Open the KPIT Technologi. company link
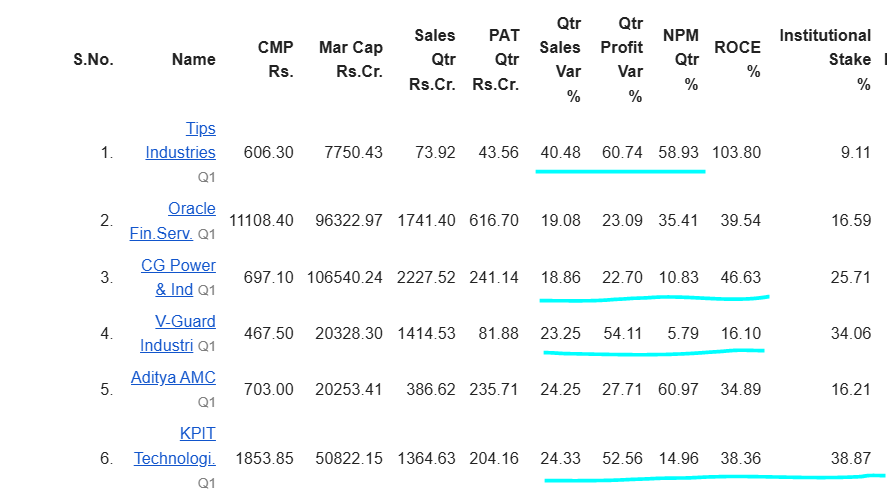887x502 pixels. click(x=175, y=446)
